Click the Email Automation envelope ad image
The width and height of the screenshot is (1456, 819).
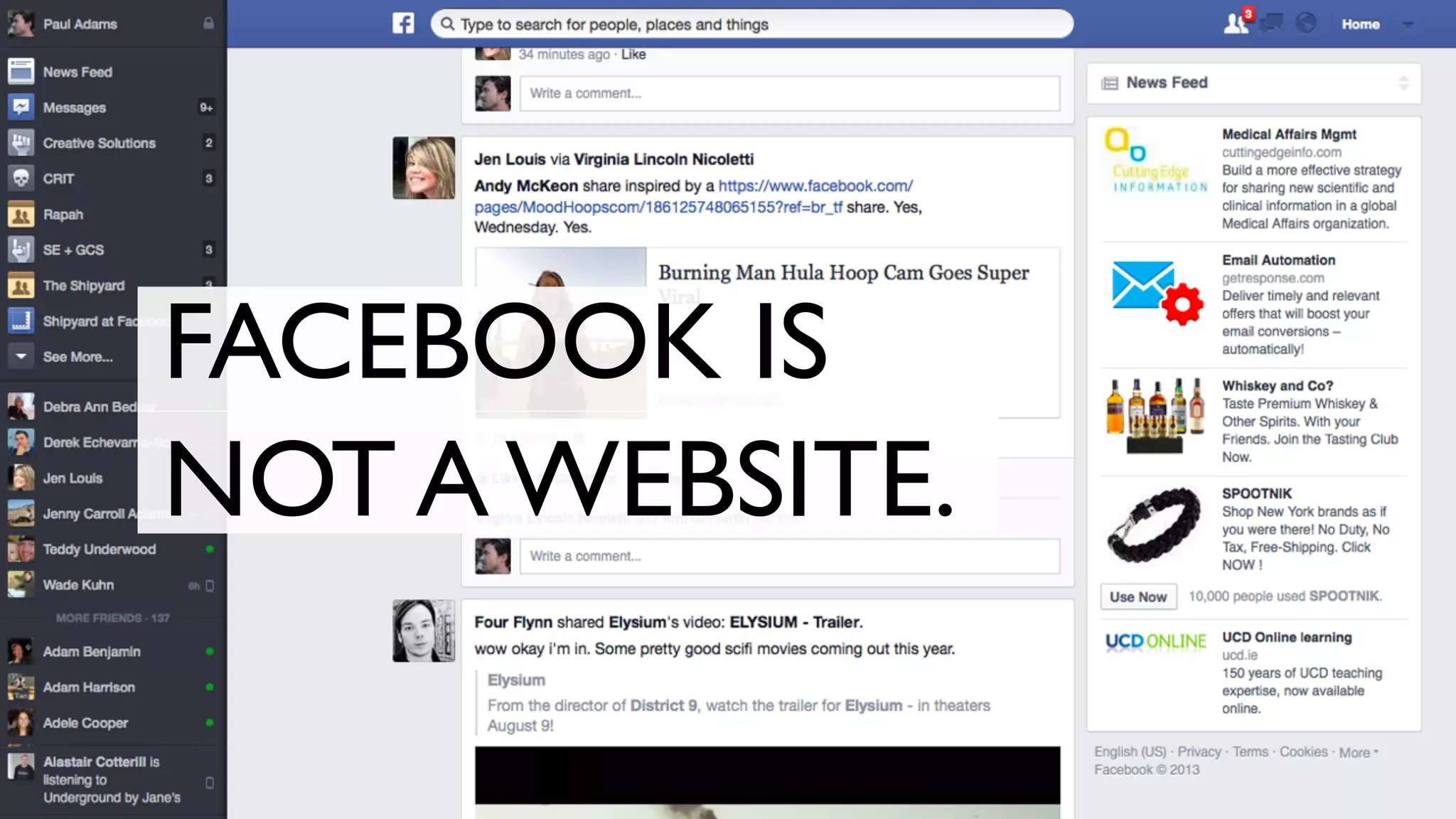pyautogui.click(x=1157, y=293)
